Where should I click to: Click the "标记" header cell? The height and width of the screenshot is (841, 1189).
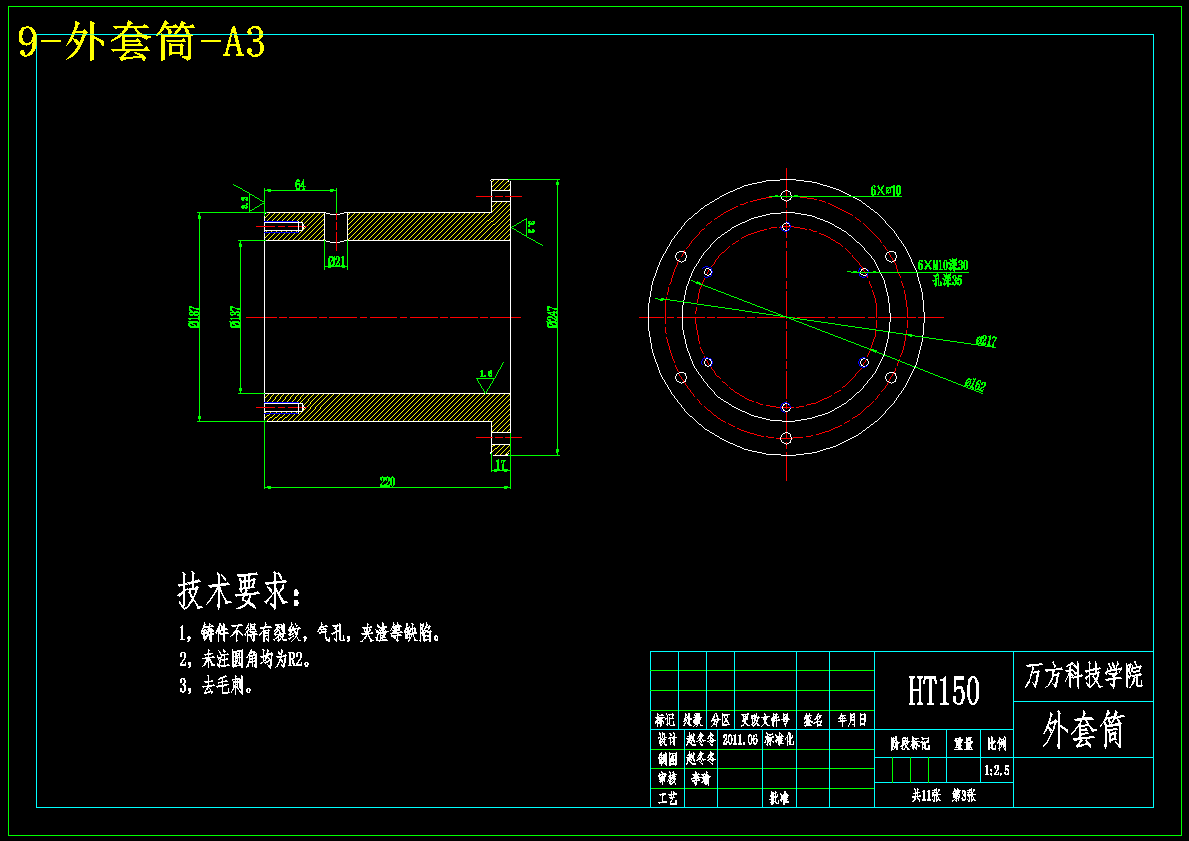click(x=665, y=720)
